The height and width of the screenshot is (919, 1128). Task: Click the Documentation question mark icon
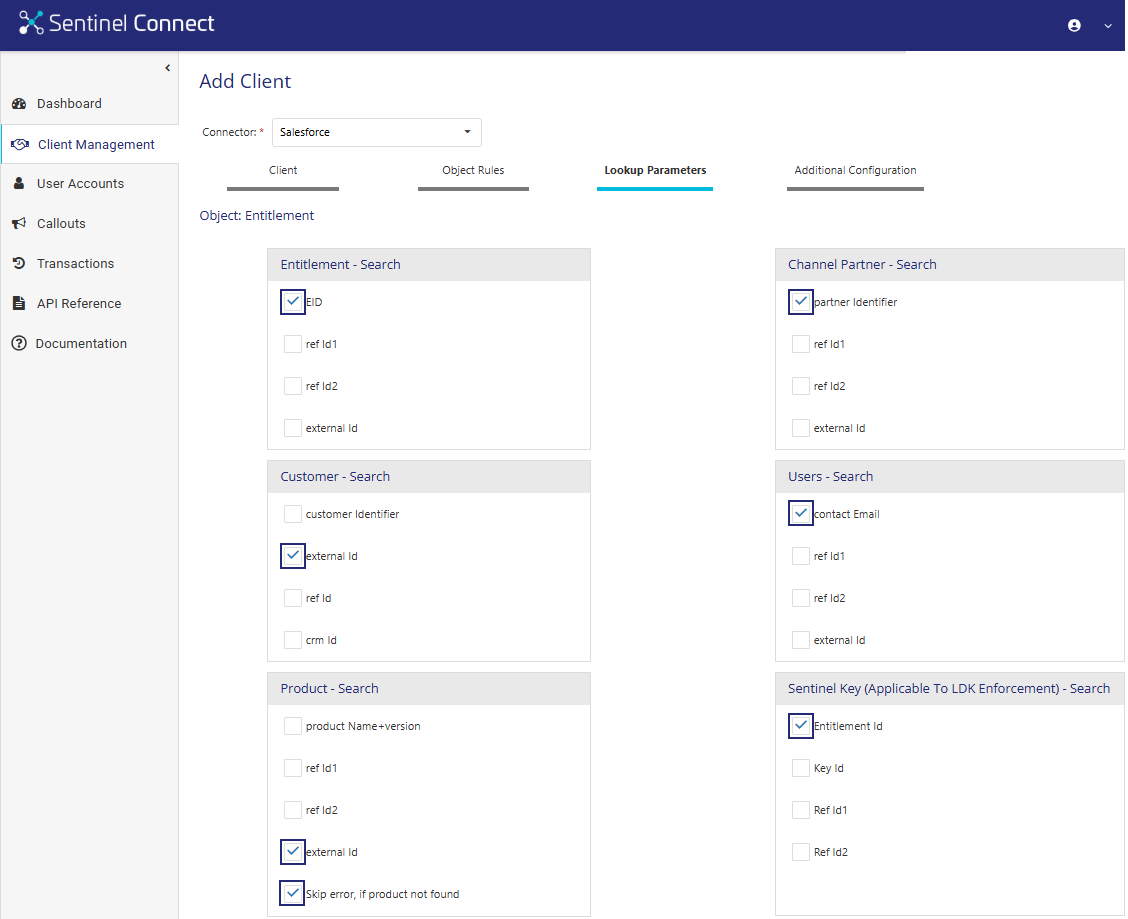tap(18, 344)
